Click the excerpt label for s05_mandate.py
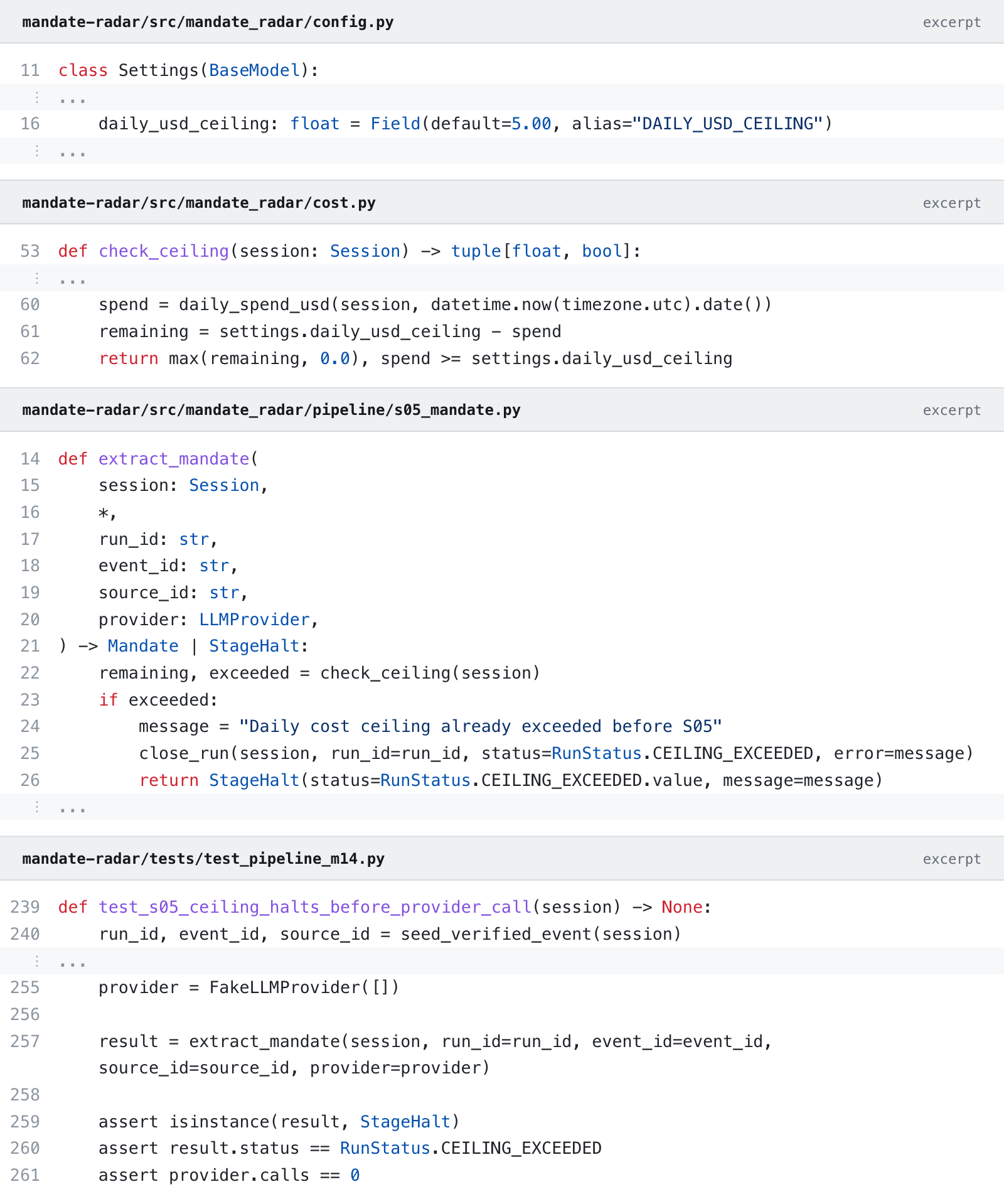The width and height of the screenshot is (1004, 1204). pyautogui.click(x=951, y=410)
